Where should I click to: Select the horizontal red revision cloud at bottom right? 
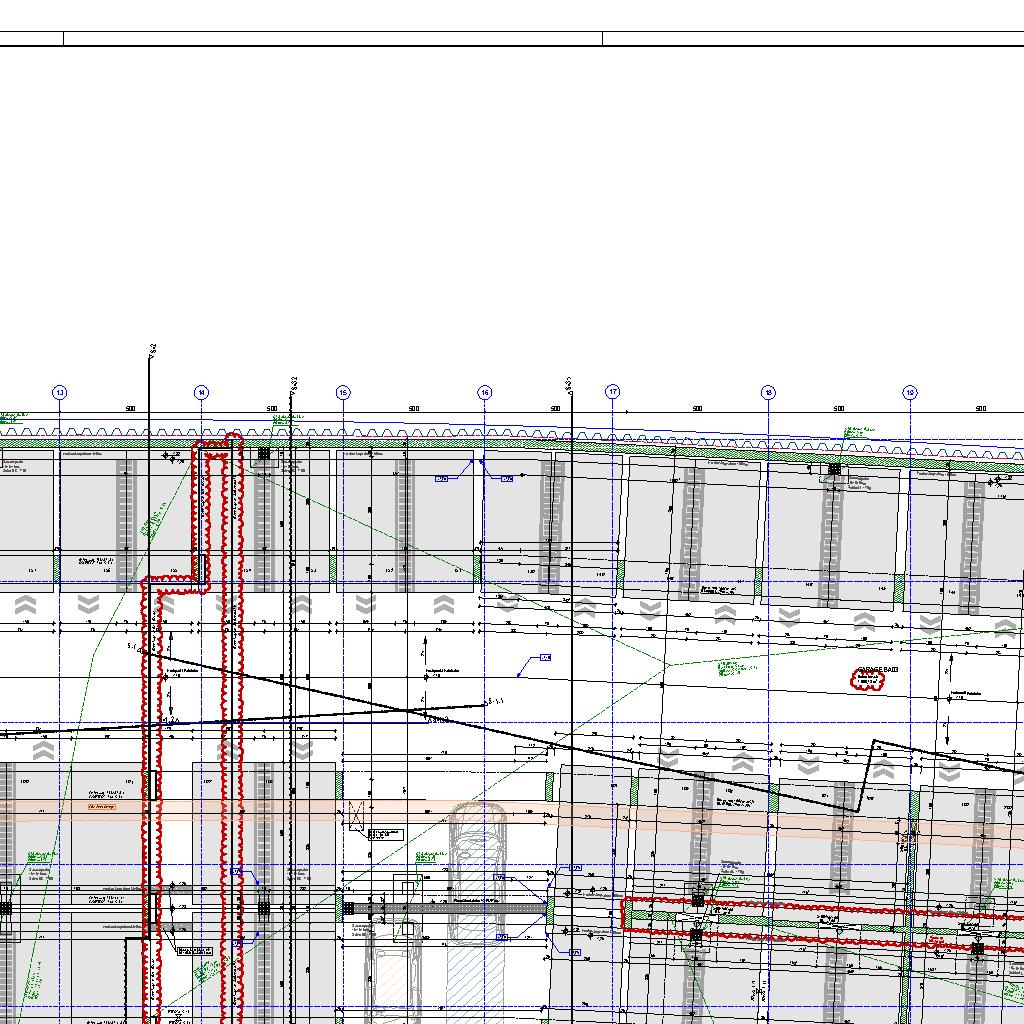[820, 921]
